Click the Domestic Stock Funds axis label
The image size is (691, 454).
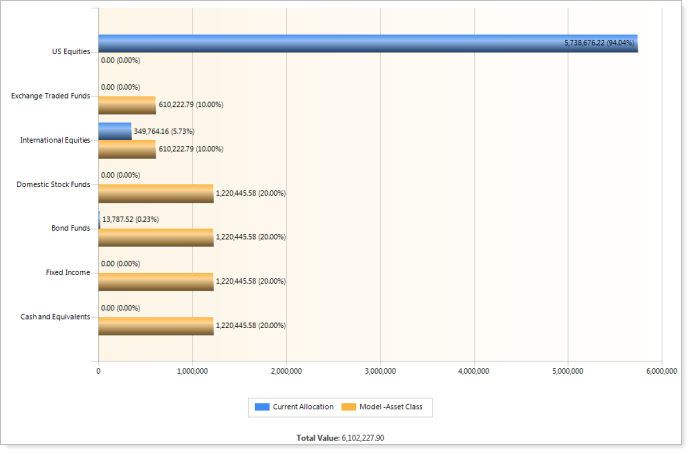pyautogui.click(x=54, y=184)
